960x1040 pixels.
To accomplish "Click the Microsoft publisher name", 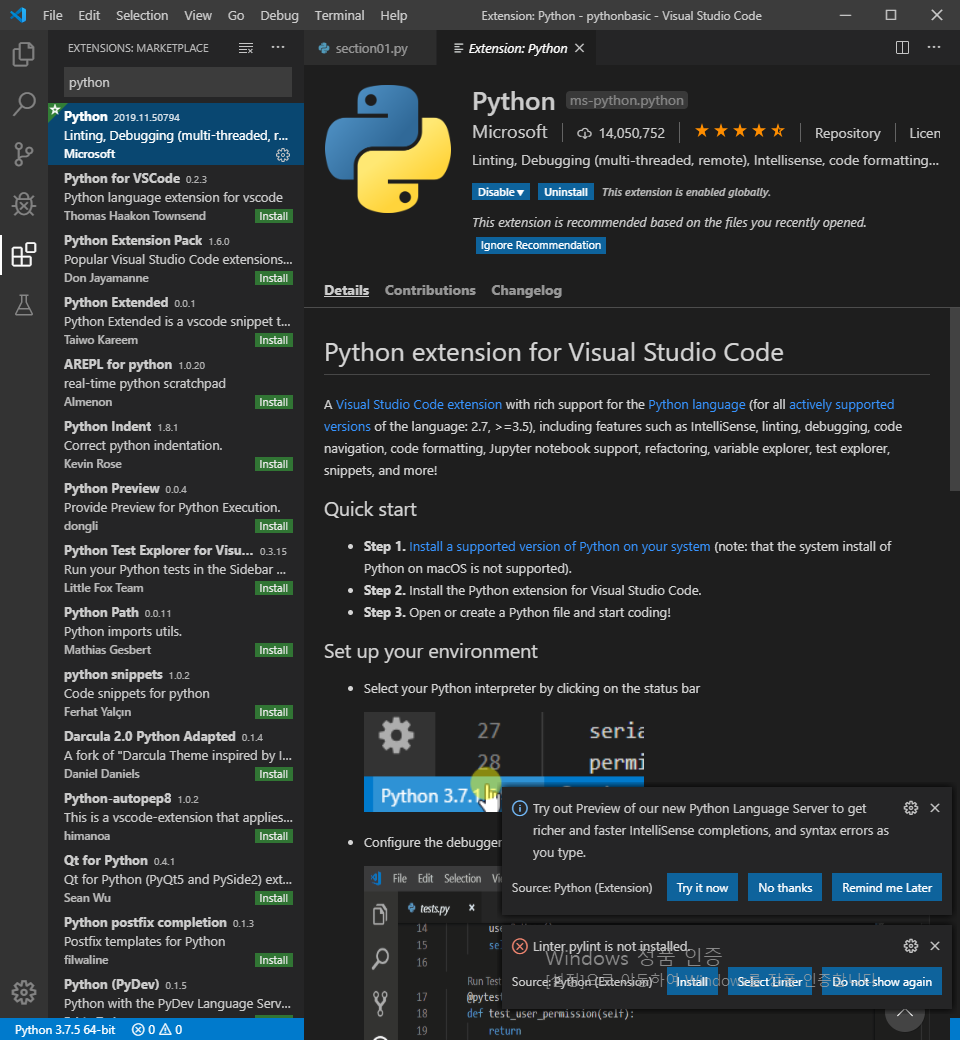I will [x=510, y=132].
